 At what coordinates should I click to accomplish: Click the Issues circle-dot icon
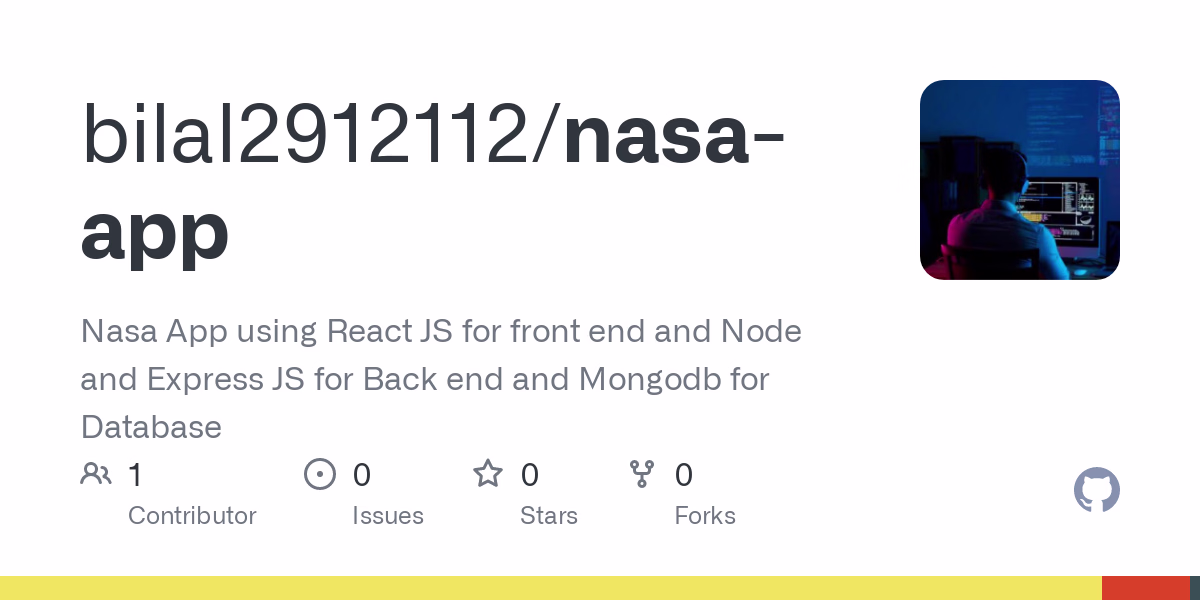[320, 474]
